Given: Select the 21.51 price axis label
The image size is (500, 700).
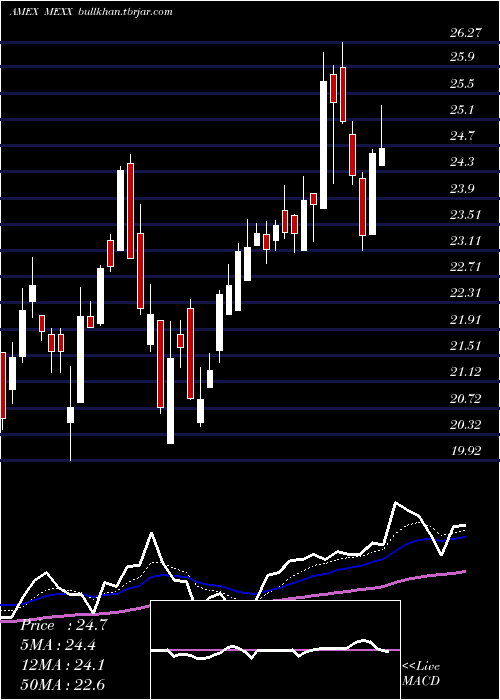Looking at the screenshot, I should [466, 346].
